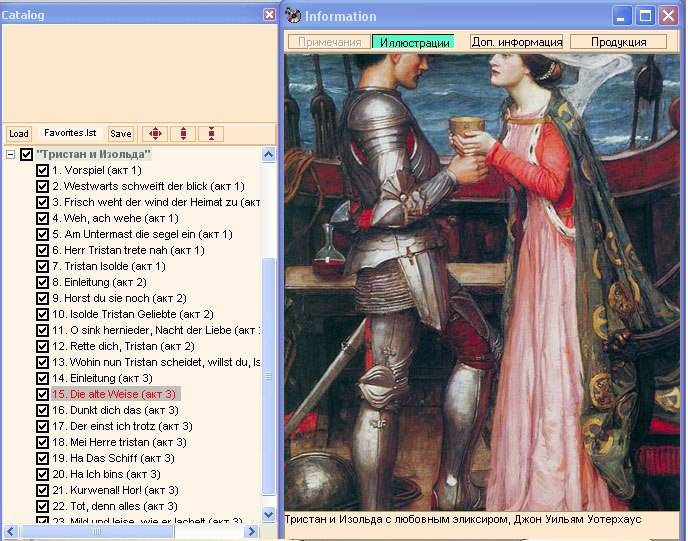Open the Примечания tab
This screenshot has width=688, height=541.
coord(329,42)
